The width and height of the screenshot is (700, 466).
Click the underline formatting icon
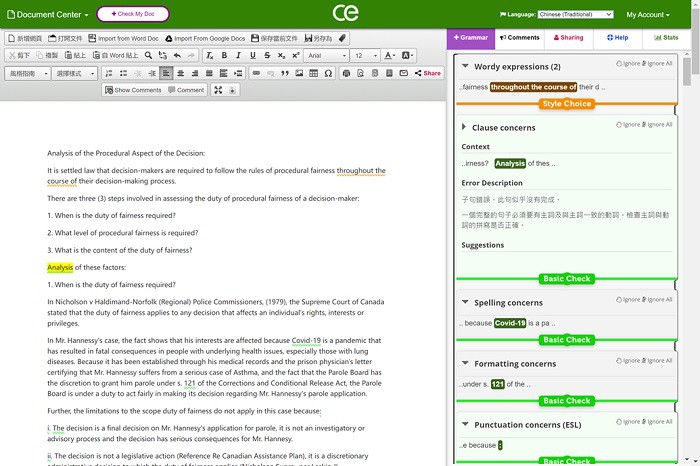pos(252,55)
